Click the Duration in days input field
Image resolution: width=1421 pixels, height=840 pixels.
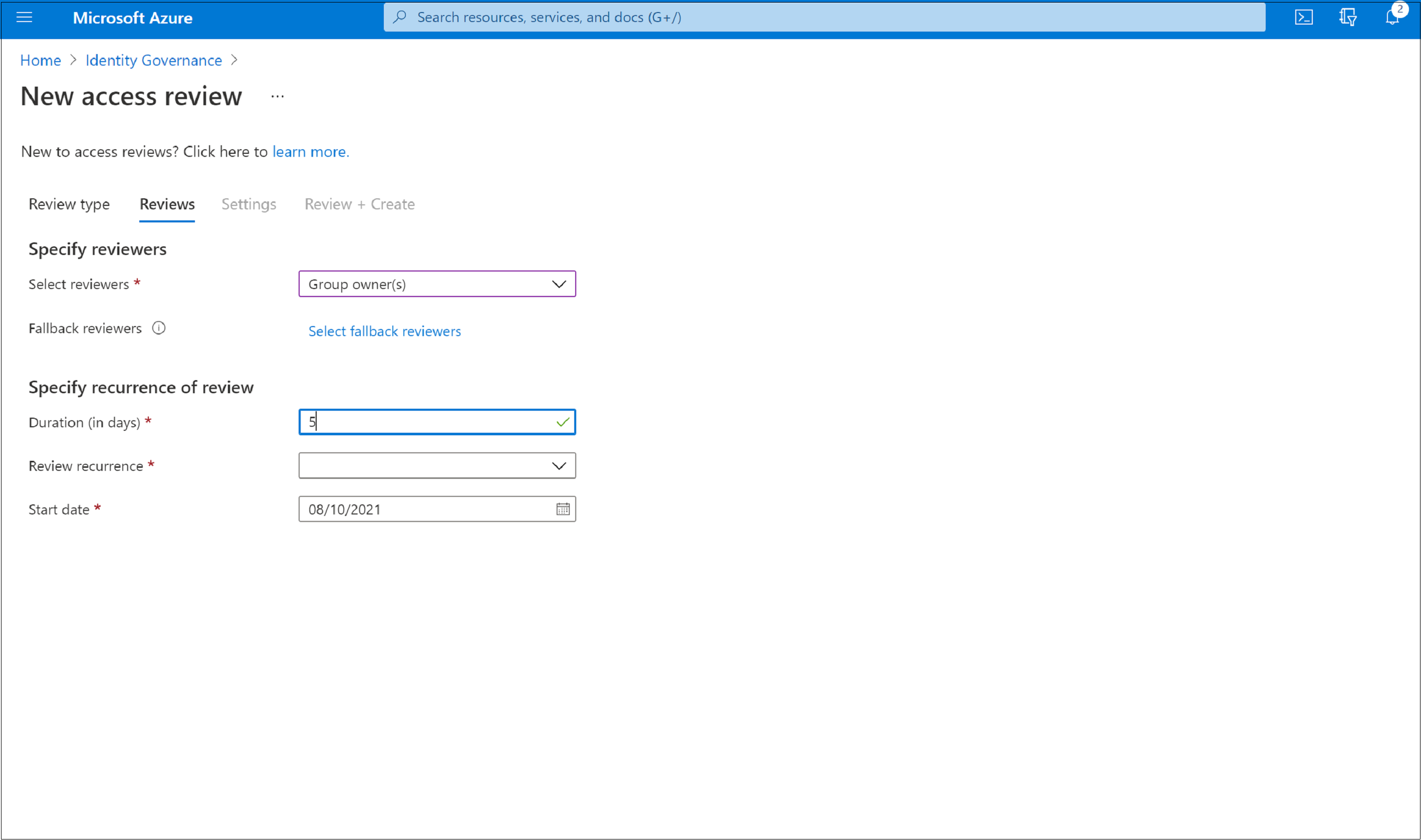point(437,421)
